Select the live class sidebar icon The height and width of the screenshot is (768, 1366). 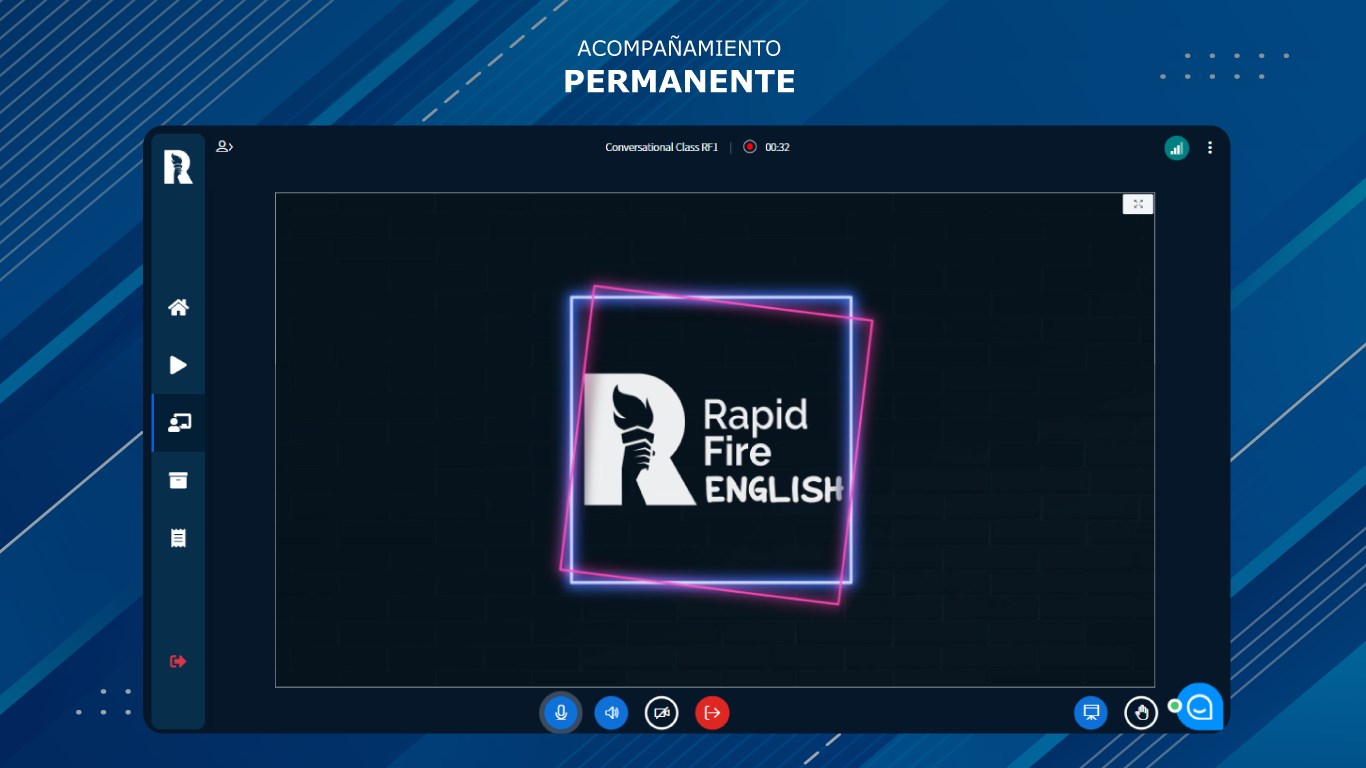[x=179, y=423]
